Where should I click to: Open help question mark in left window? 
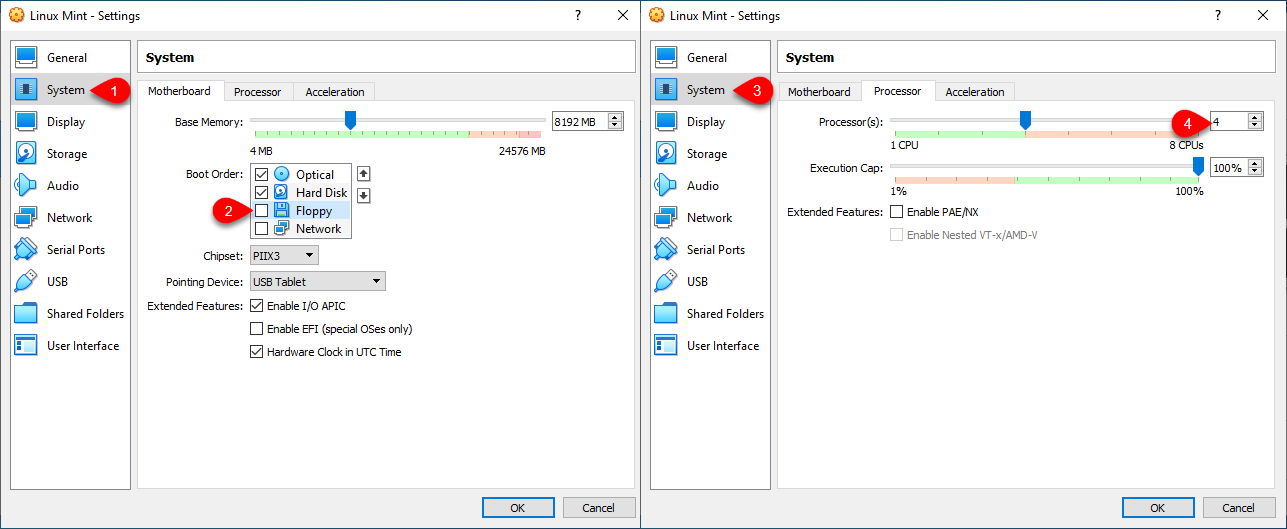(x=578, y=15)
